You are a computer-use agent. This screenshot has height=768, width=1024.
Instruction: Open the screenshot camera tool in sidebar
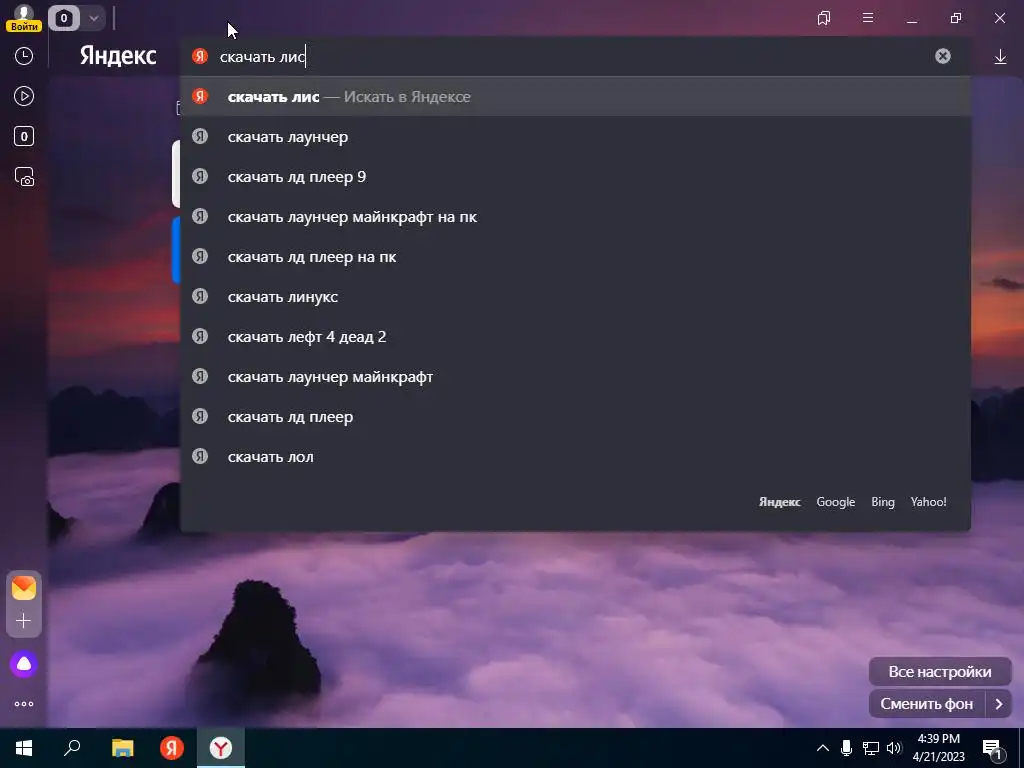point(24,177)
